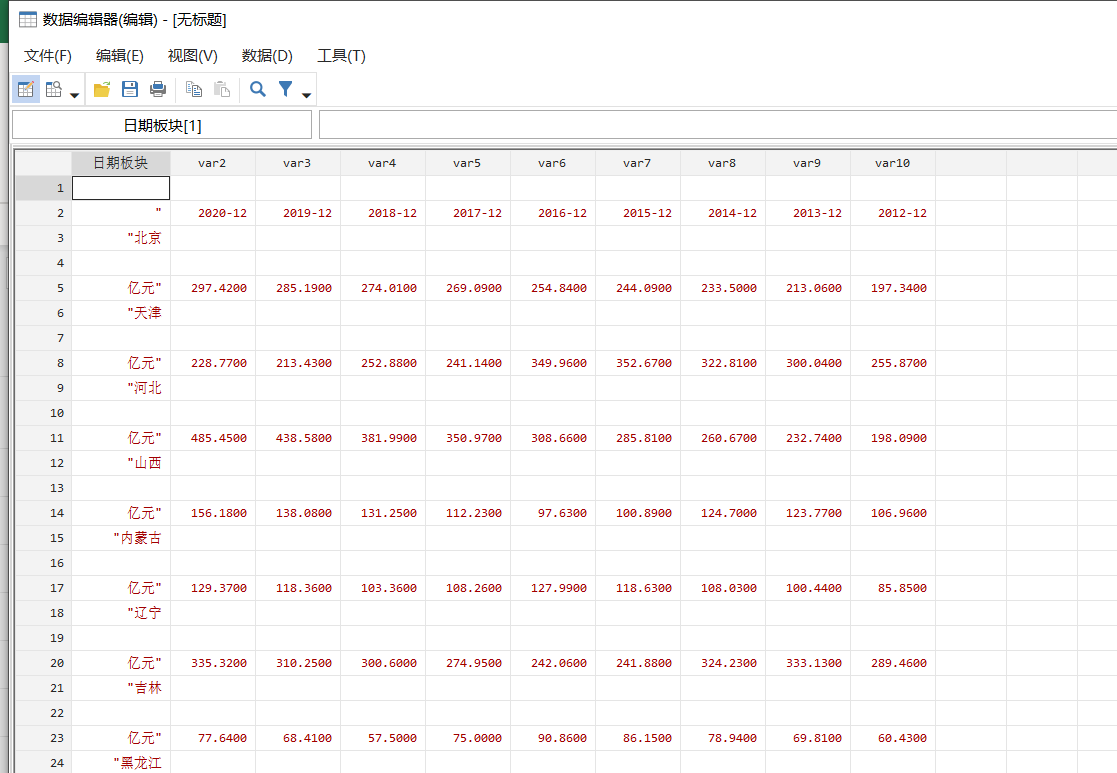Open the 工具(T) menu

(340, 56)
